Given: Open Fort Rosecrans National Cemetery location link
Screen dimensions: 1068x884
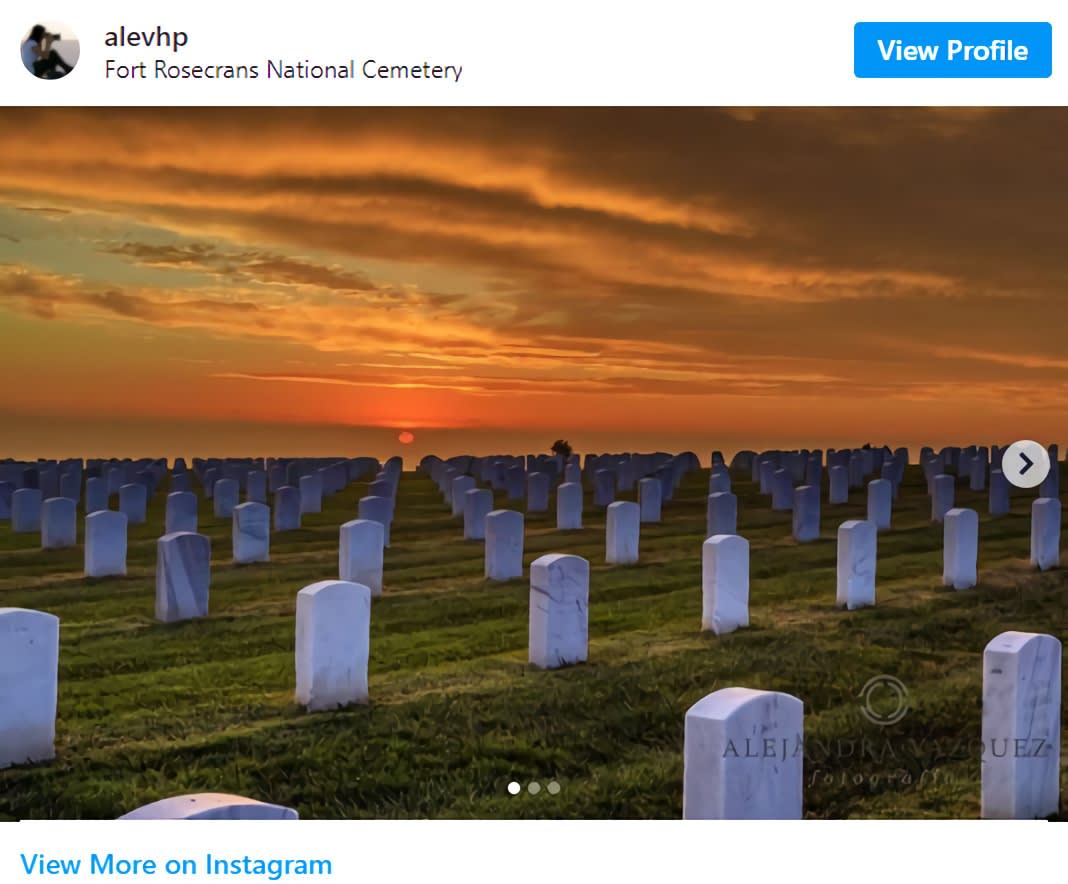Looking at the screenshot, I should pyautogui.click(x=283, y=69).
